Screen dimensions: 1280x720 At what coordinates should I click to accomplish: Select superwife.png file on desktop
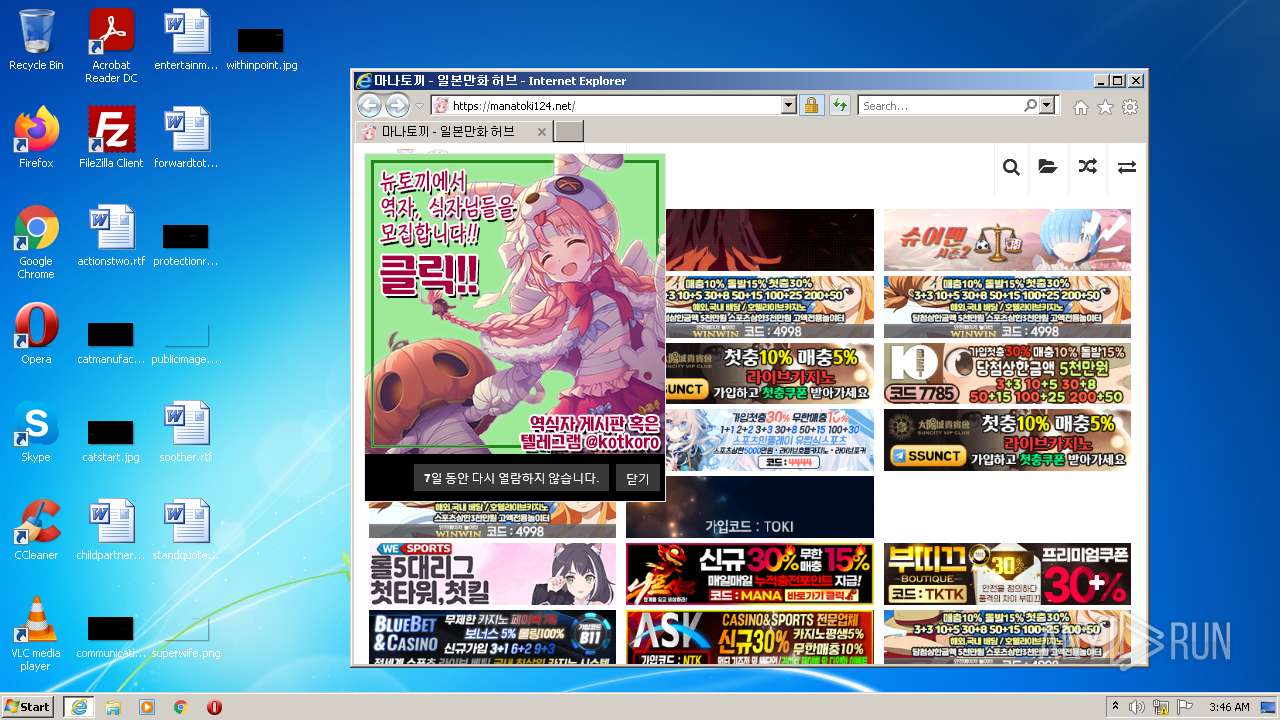coord(186,634)
